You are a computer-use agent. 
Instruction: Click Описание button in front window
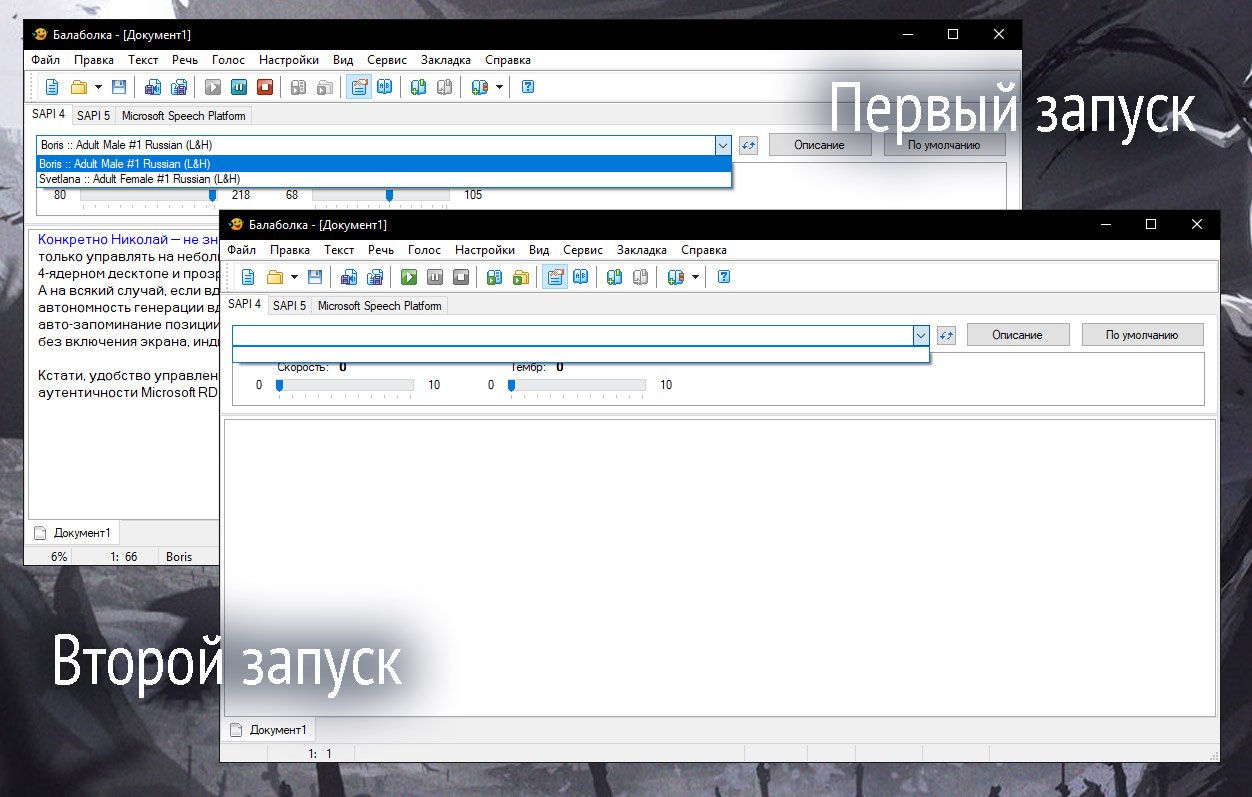click(1017, 335)
